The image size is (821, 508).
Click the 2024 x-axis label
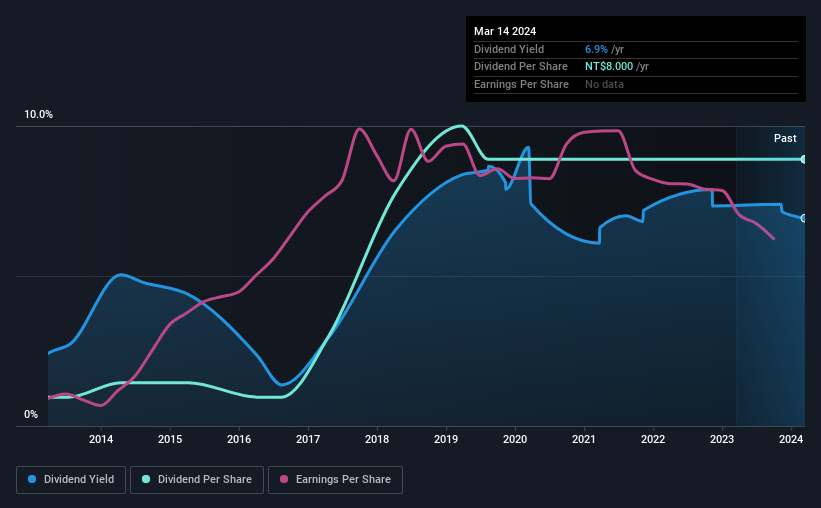[791, 439]
